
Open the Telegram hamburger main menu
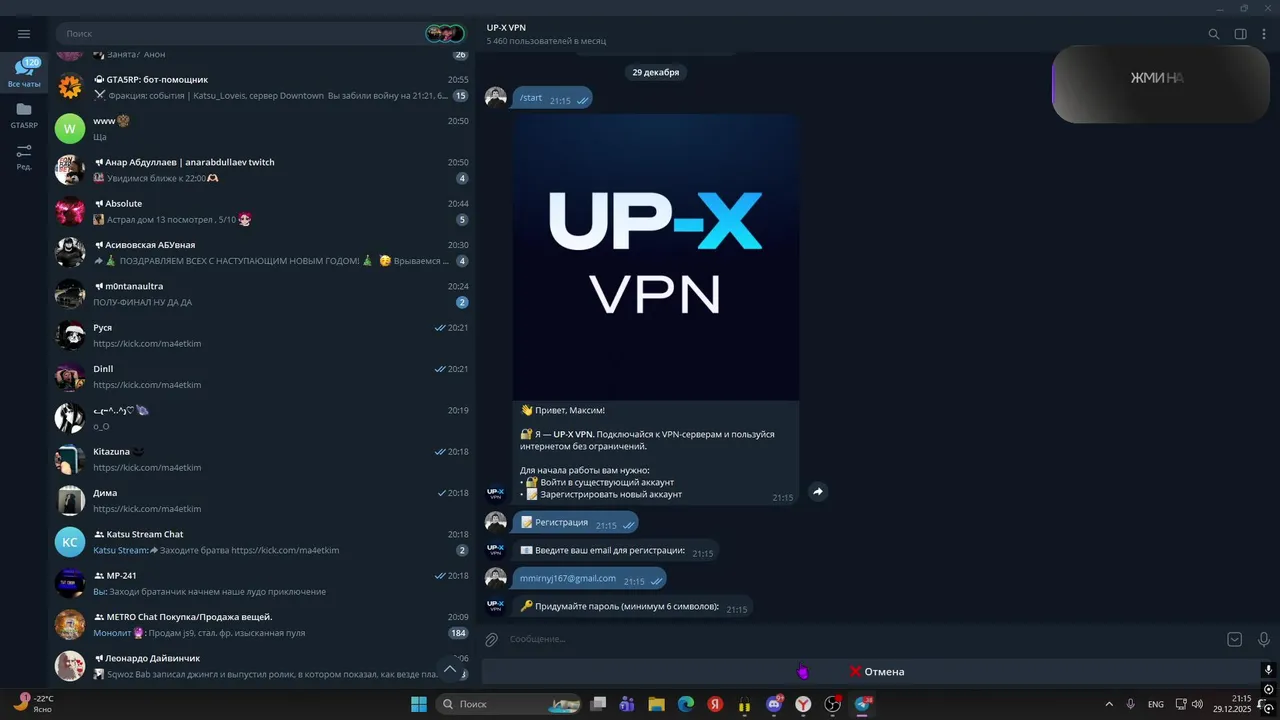point(24,34)
